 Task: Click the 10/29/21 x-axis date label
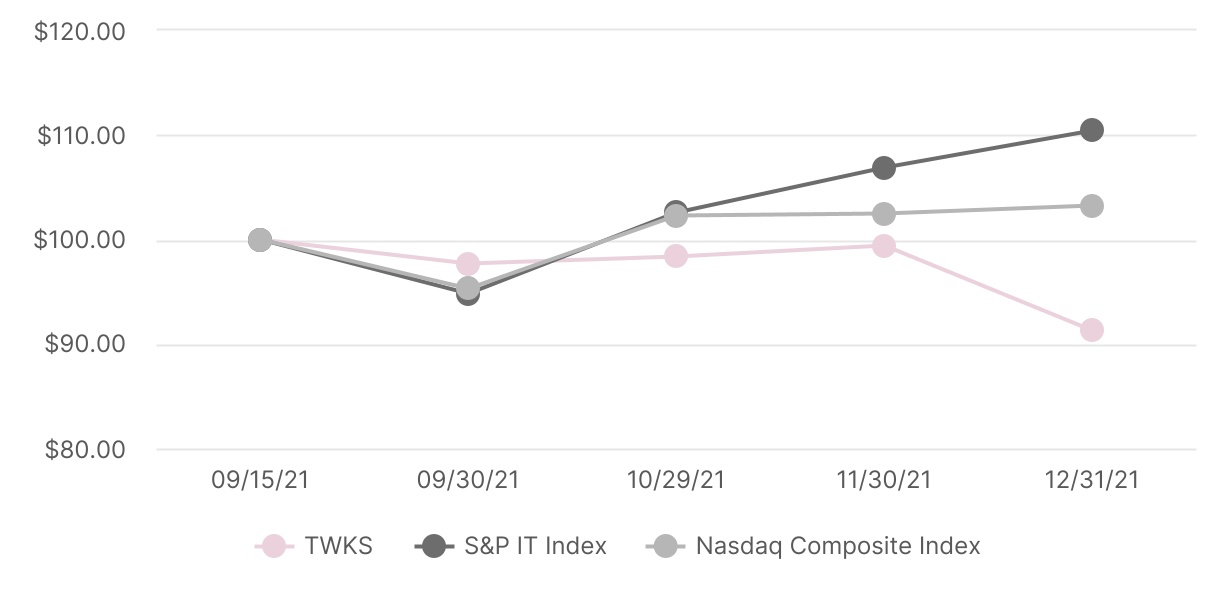[x=676, y=480]
